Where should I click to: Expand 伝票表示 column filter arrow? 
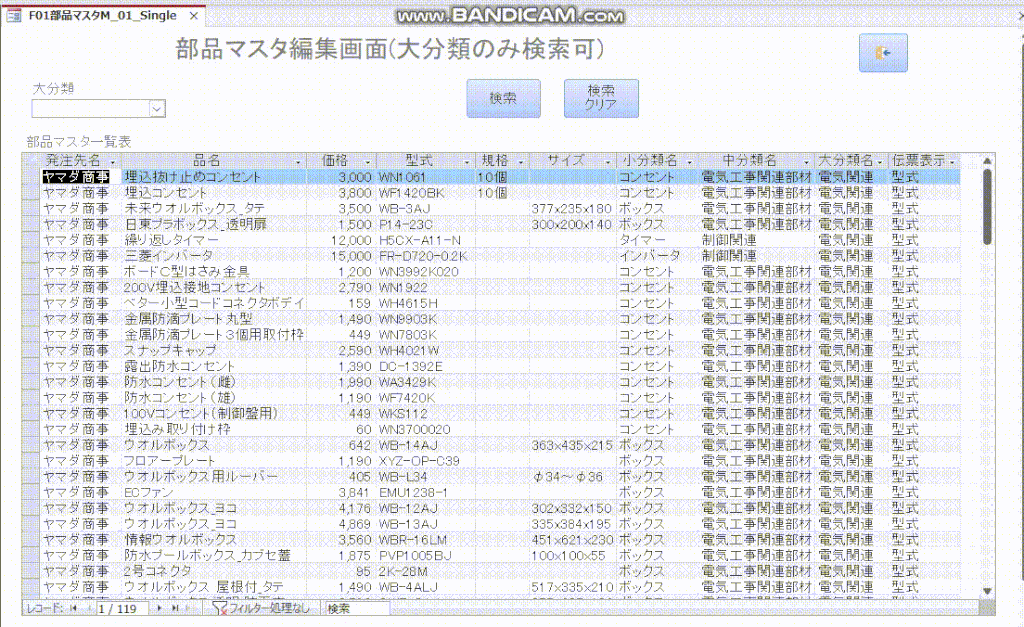pyautogui.click(x=952, y=161)
